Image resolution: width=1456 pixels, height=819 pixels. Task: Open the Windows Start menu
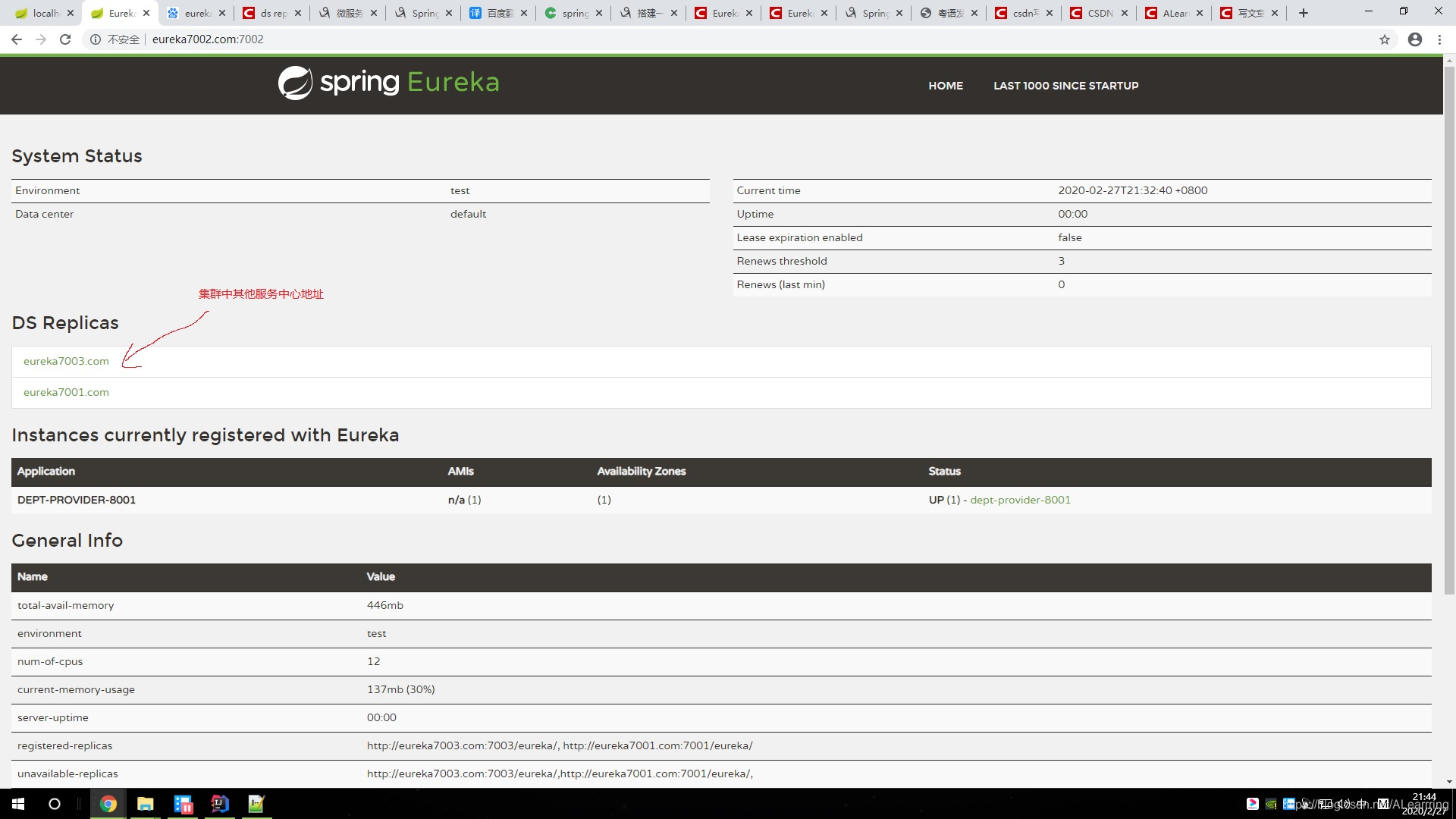click(18, 804)
